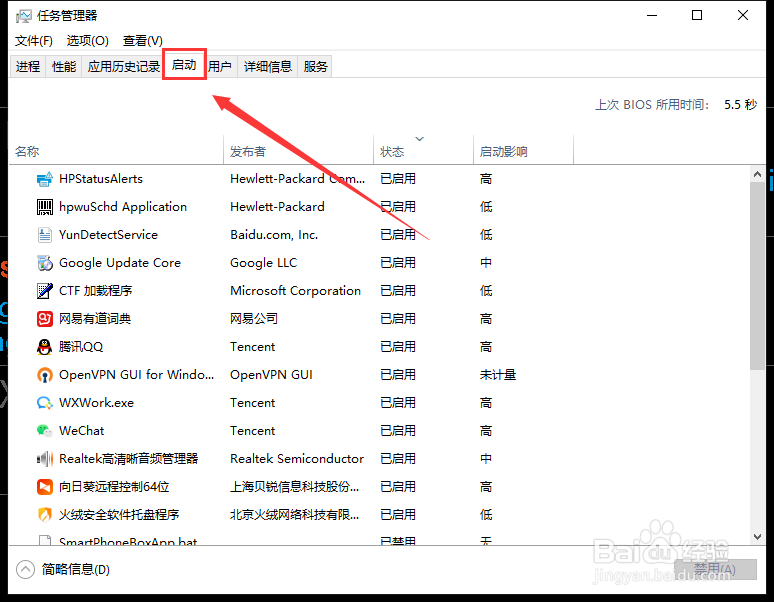Switch to the 性能 tab
The width and height of the screenshot is (774, 602).
(64, 66)
